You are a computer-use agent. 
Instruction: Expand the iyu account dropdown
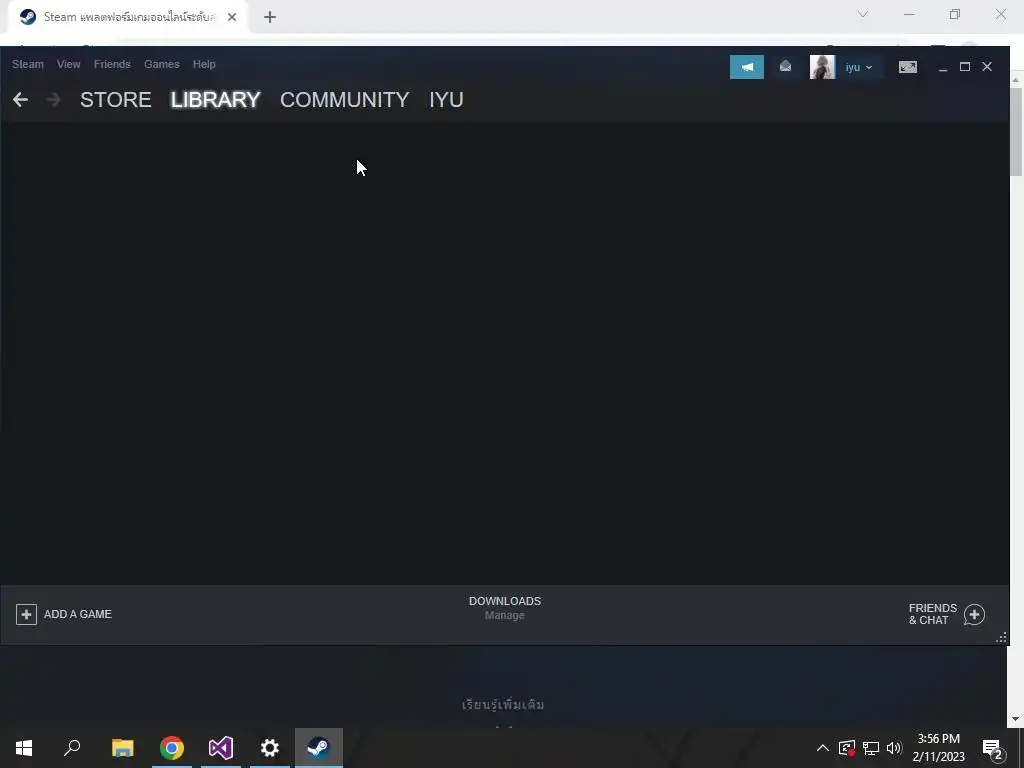pyautogui.click(x=859, y=67)
